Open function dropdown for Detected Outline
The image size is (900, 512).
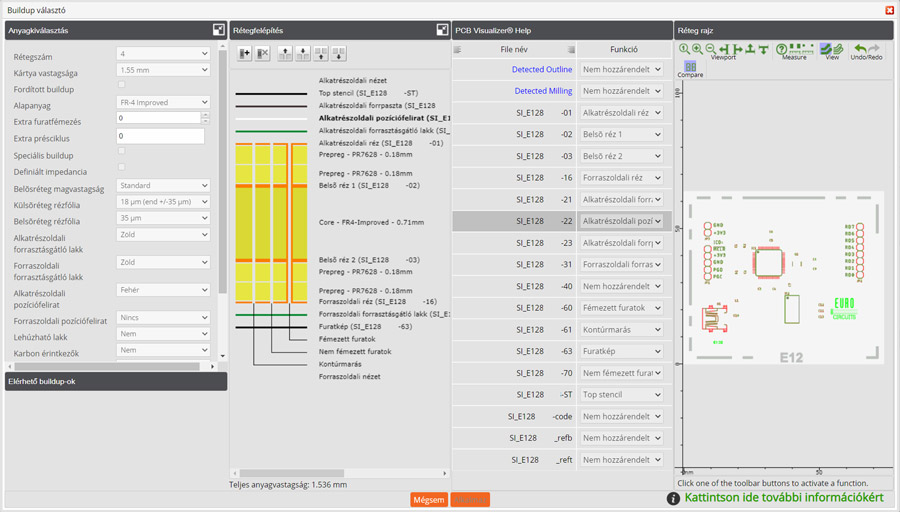point(620,70)
